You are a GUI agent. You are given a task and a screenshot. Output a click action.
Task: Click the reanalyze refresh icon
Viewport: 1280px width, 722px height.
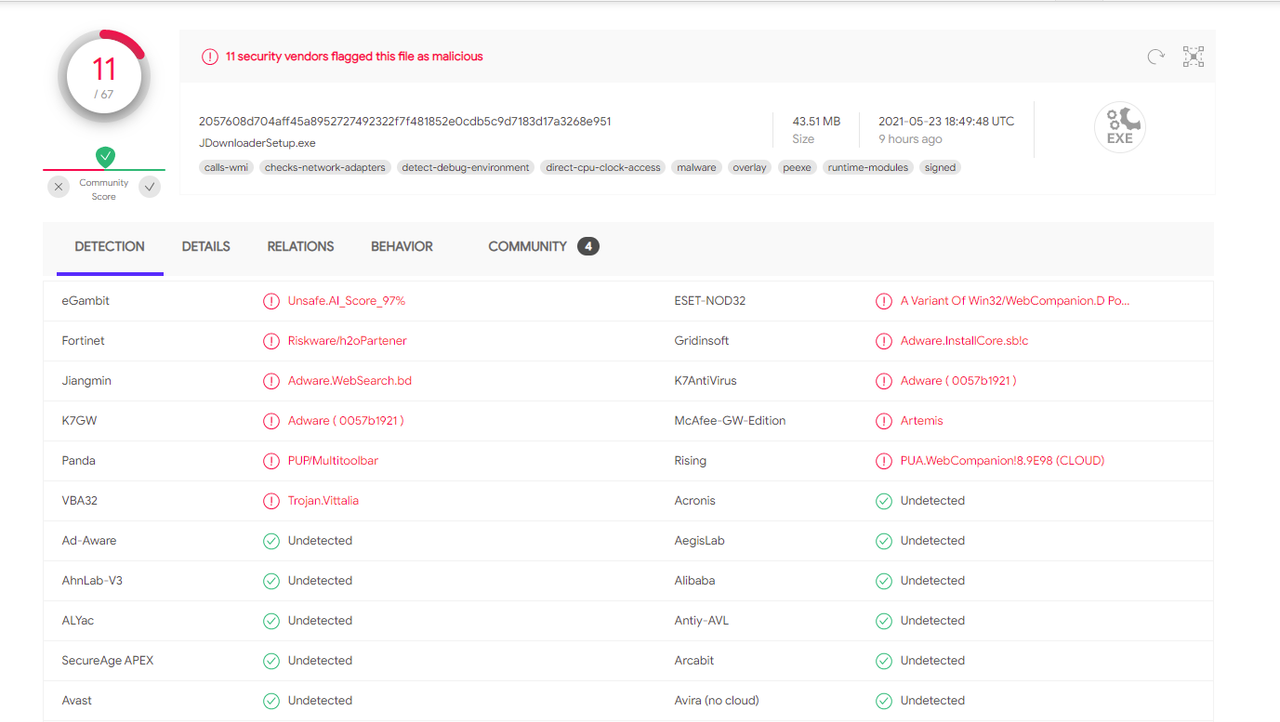(x=1156, y=57)
